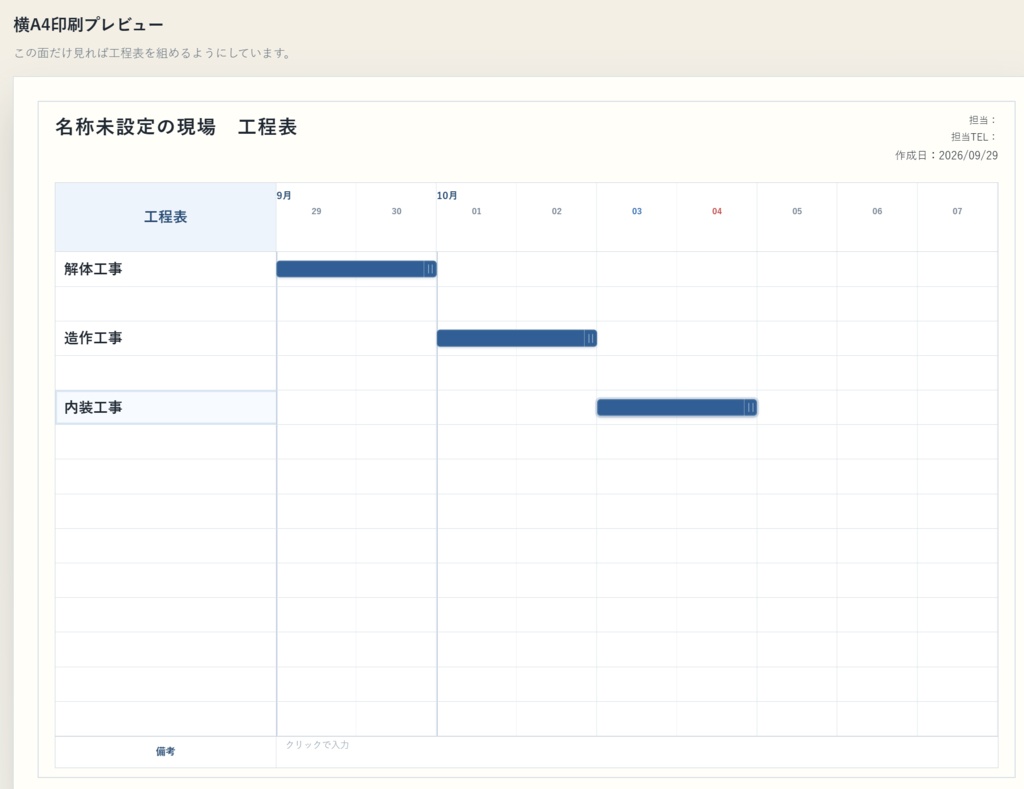Grab the resize handle on 造作工事 bar
The width and height of the screenshot is (1024, 789).
coord(590,338)
